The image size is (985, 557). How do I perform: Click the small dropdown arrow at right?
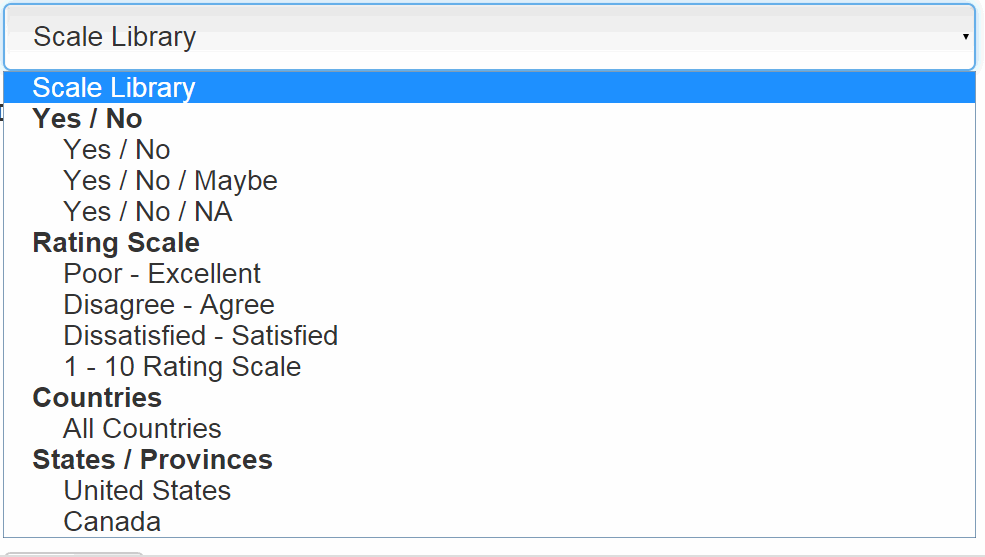tap(965, 37)
